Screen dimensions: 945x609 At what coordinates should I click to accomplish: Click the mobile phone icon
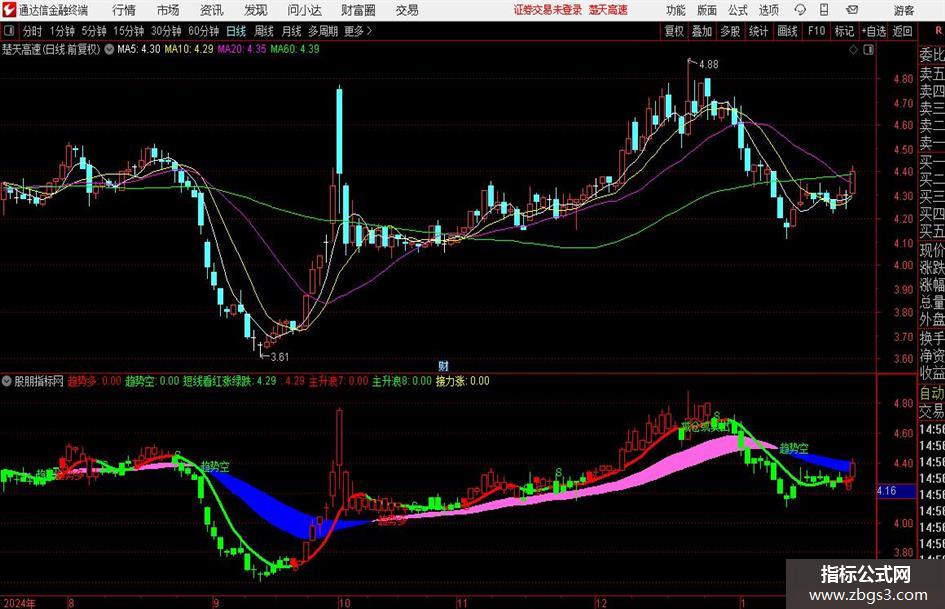click(x=824, y=10)
